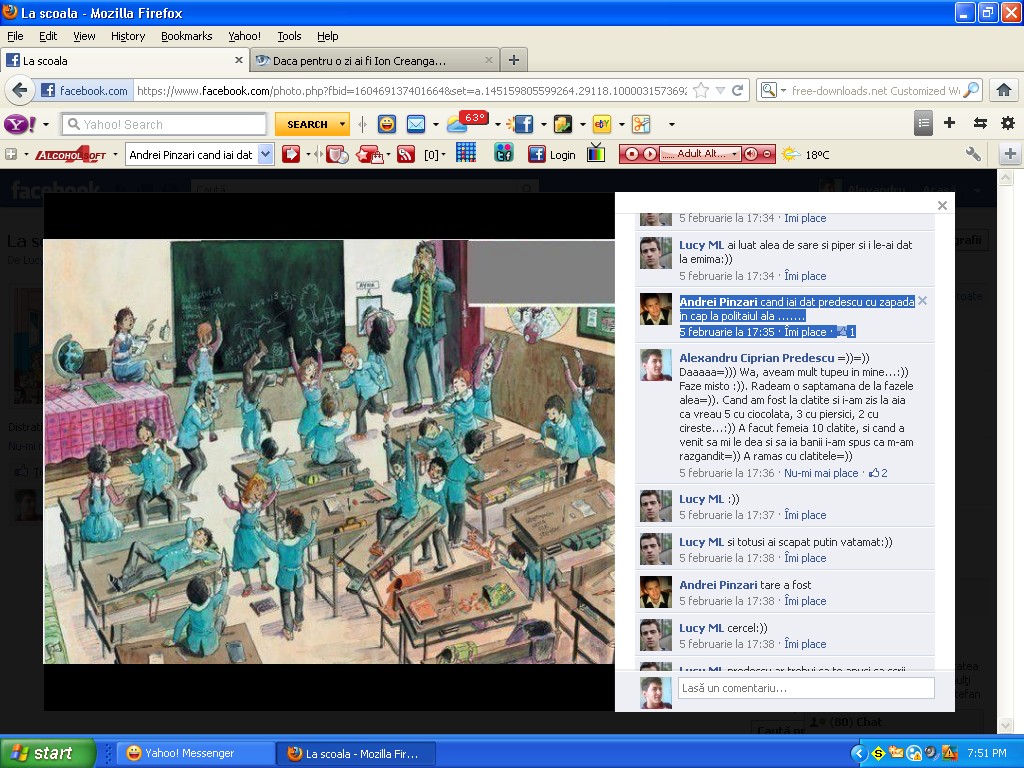Click 18°C weather temperature display

coord(817,155)
